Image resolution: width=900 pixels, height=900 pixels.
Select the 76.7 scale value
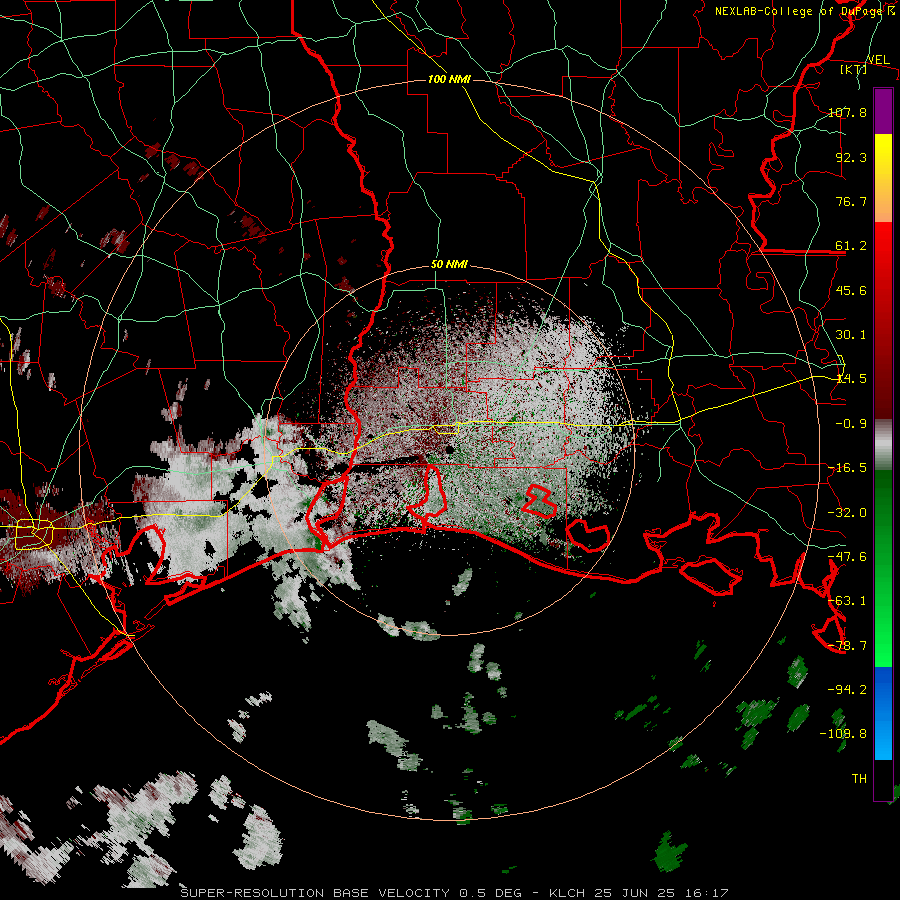(851, 201)
